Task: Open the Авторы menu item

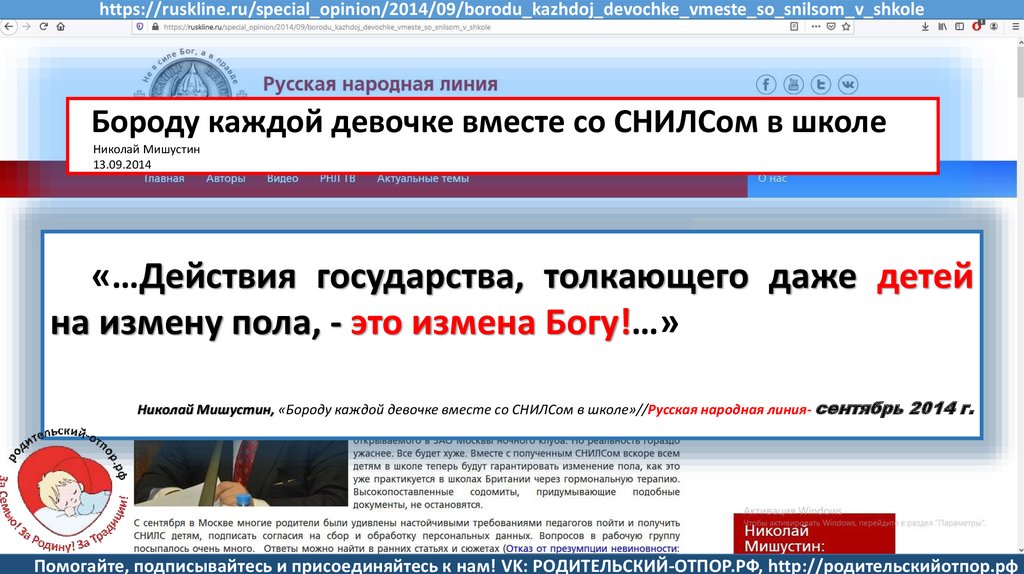Action: [225, 179]
